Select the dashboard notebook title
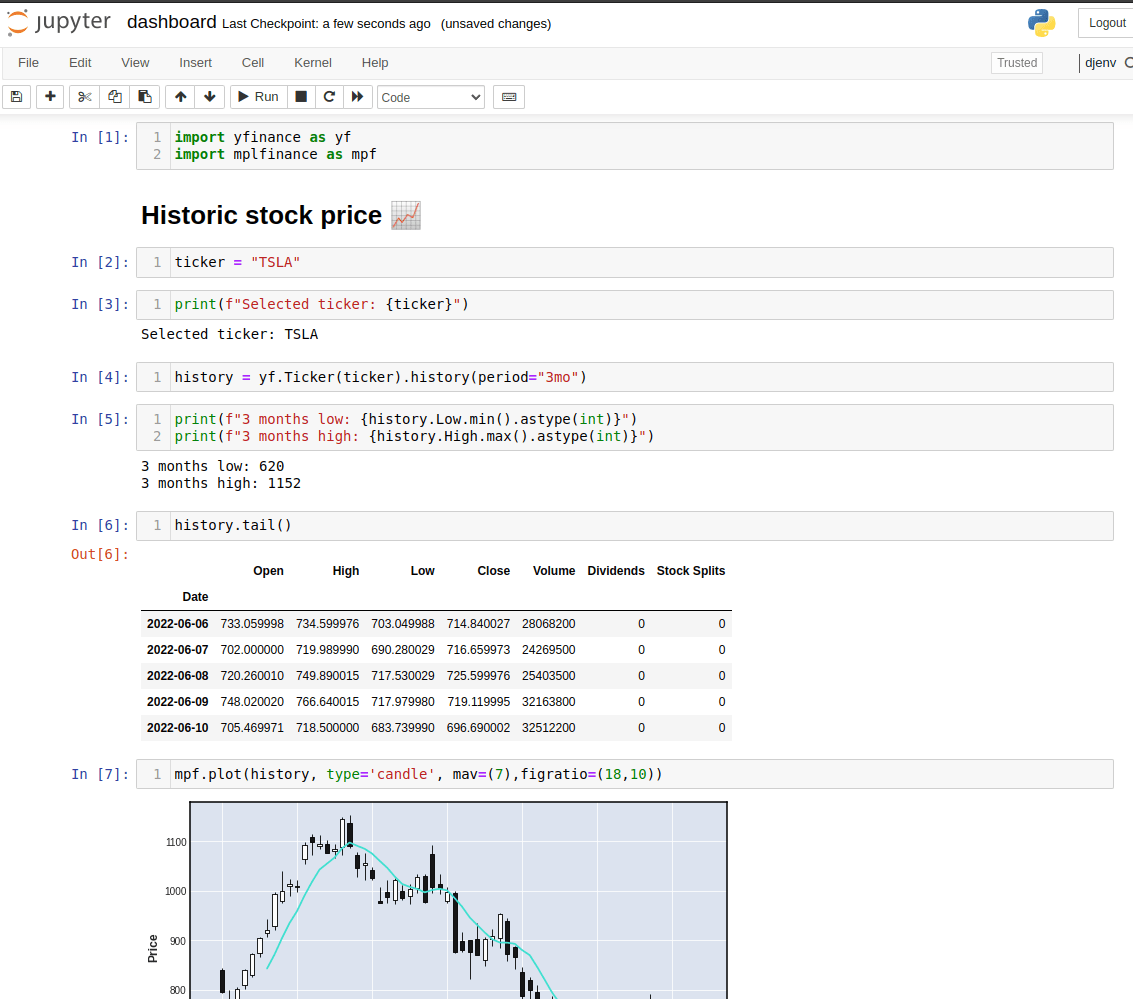This screenshot has height=999, width=1133. pos(171,21)
